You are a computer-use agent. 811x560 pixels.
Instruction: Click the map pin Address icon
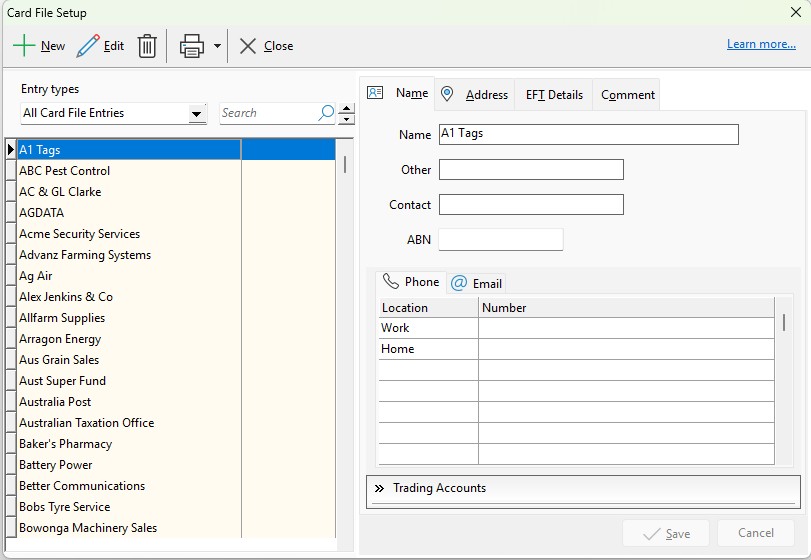(x=447, y=94)
